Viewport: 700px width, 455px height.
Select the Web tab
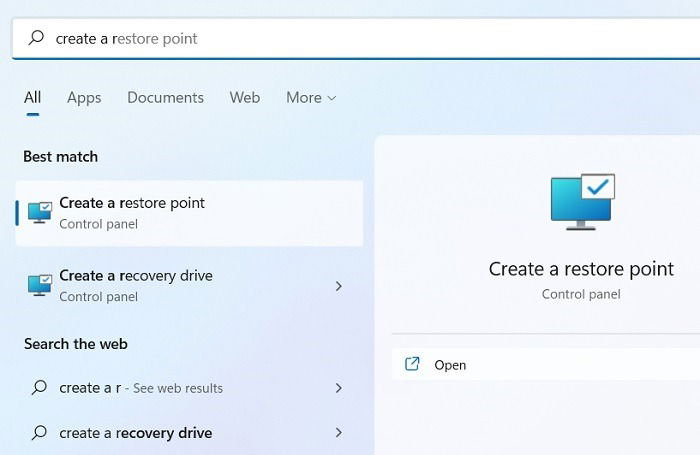click(x=245, y=97)
